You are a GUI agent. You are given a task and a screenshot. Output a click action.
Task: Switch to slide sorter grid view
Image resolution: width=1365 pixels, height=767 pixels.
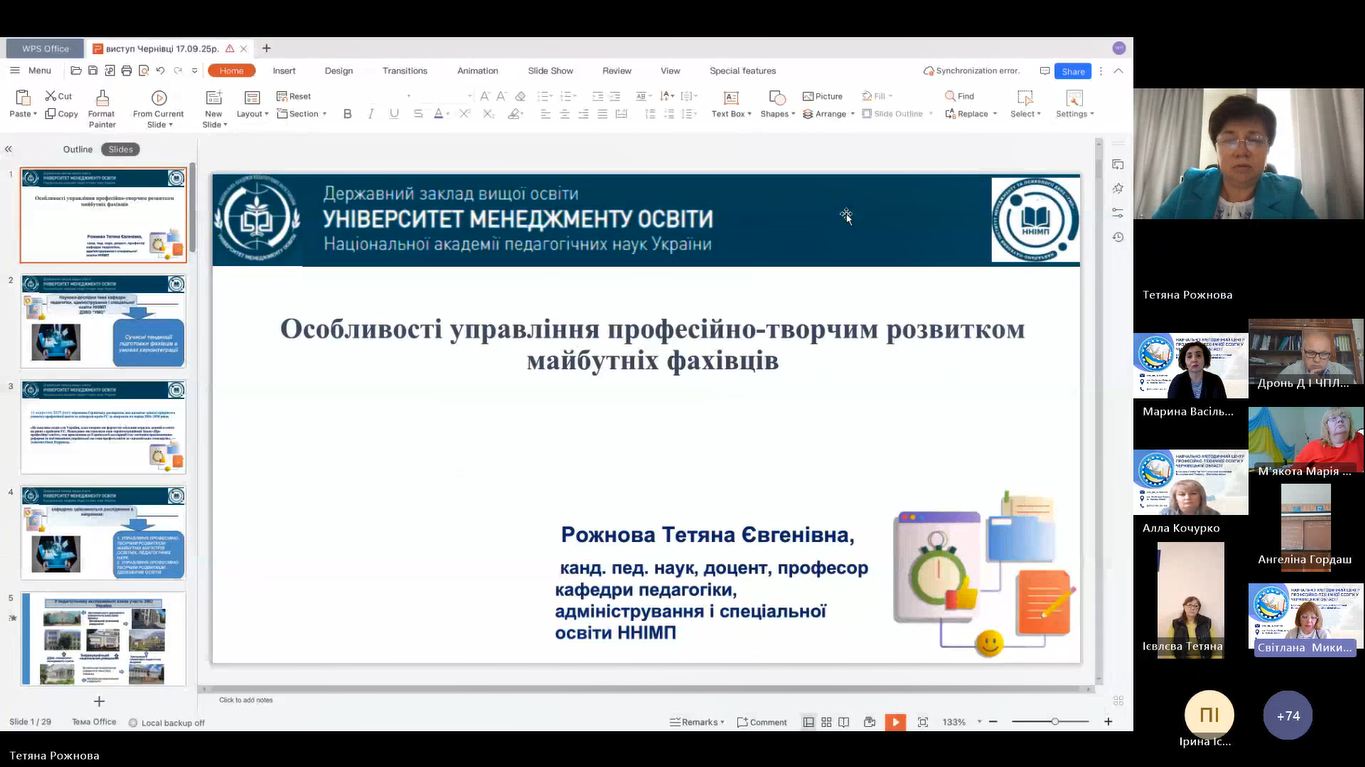(826, 722)
